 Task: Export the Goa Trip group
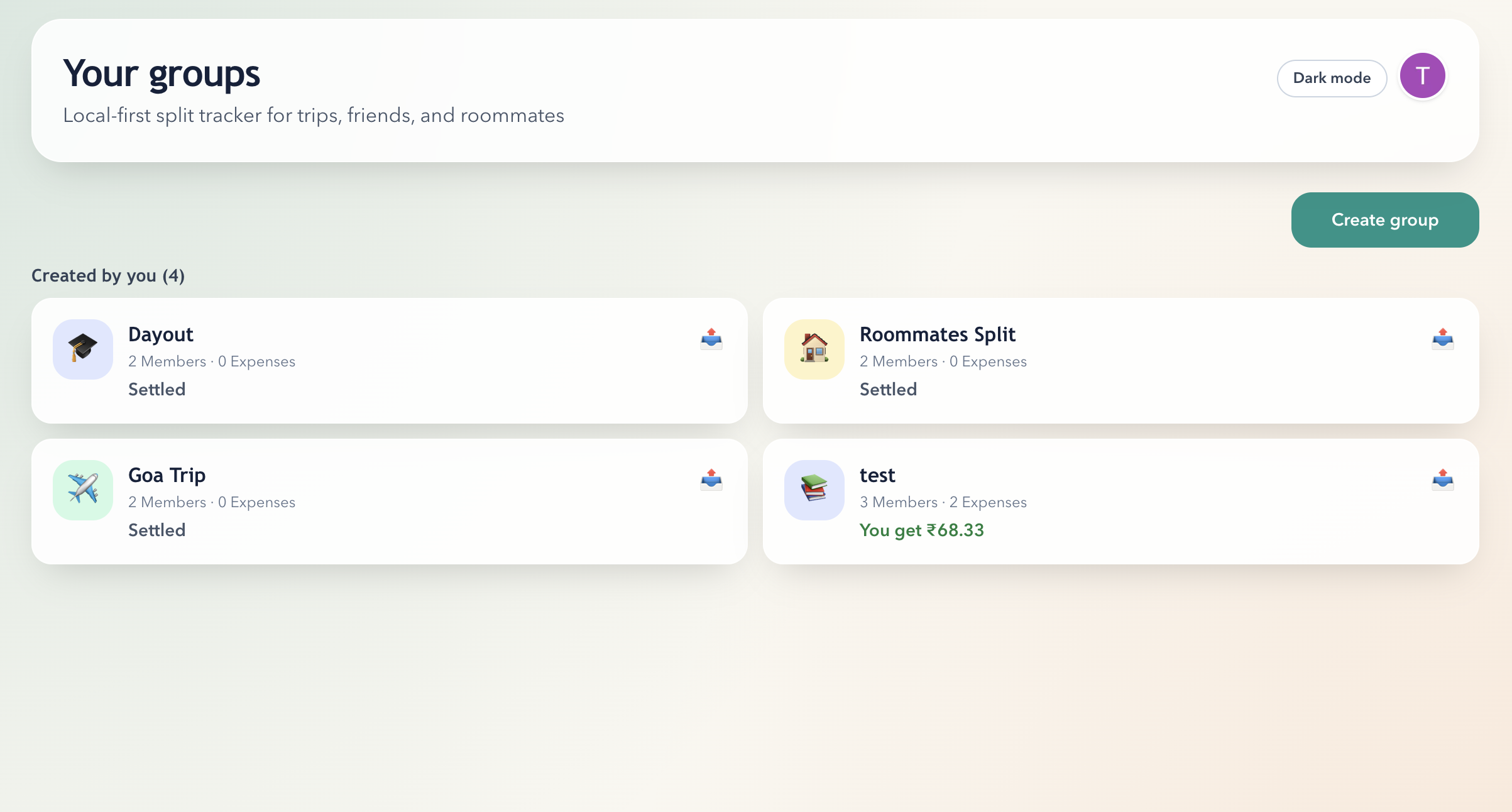[x=711, y=480]
